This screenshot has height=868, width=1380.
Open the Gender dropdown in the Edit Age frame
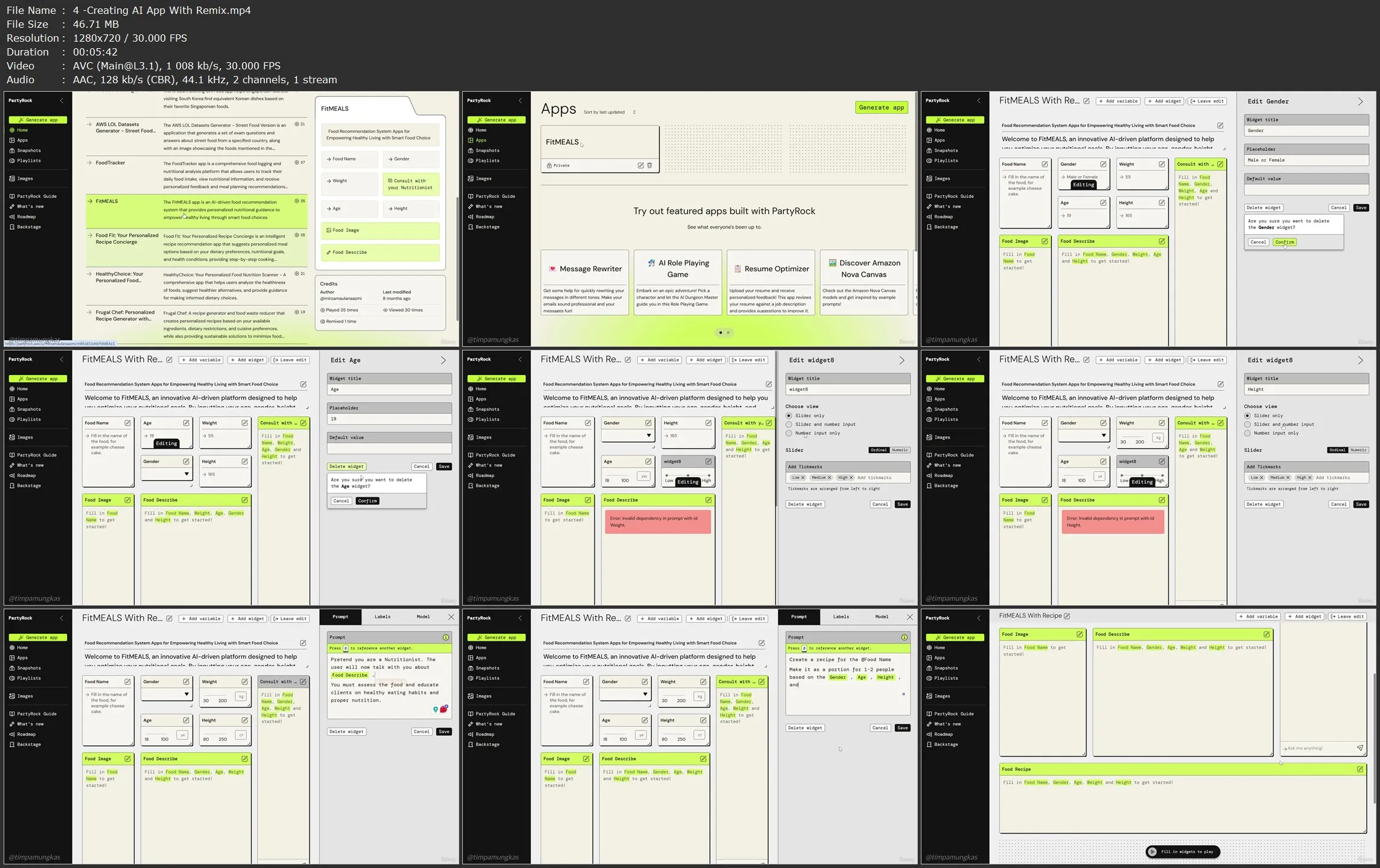pyautogui.click(x=167, y=474)
